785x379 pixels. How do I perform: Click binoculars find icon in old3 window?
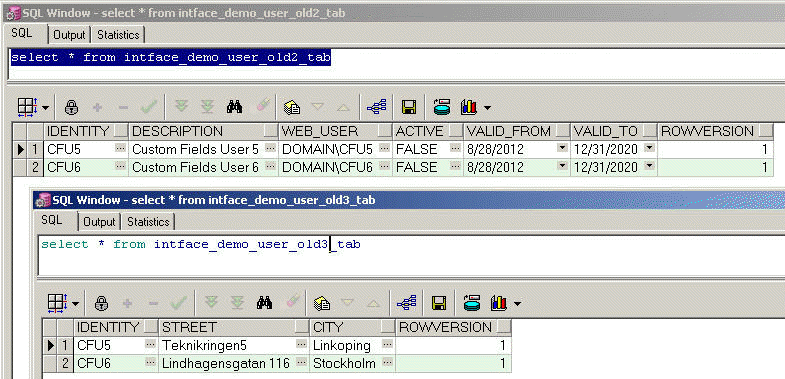[x=264, y=302]
